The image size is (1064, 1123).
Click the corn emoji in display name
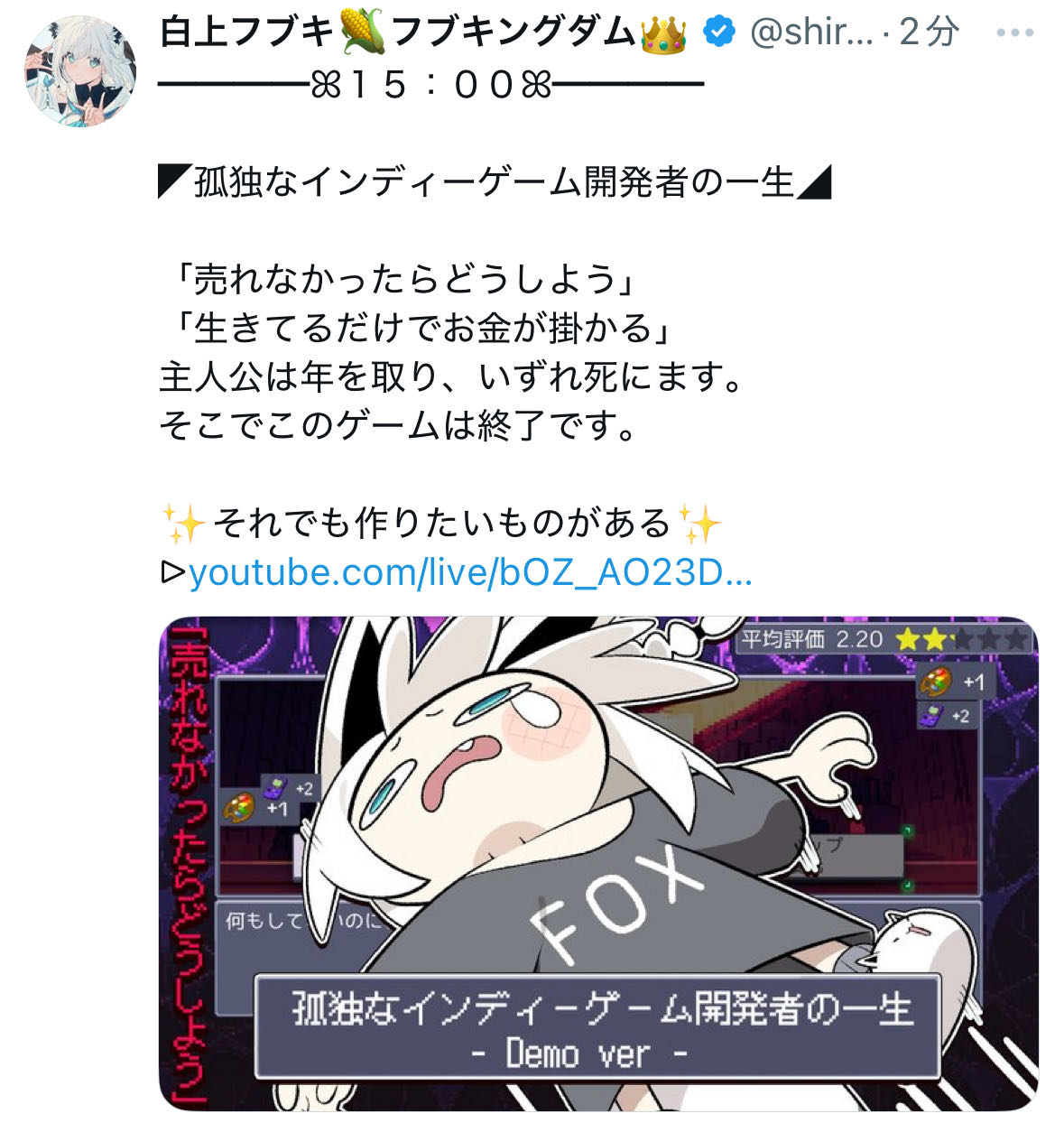[363, 32]
